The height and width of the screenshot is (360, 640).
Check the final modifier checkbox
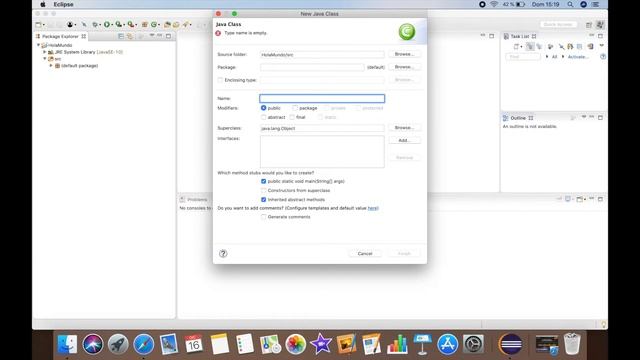tap(292, 117)
